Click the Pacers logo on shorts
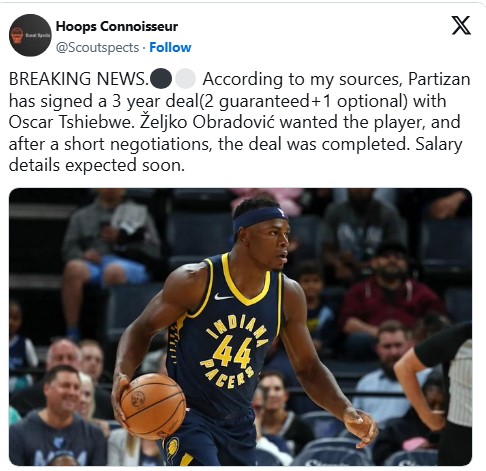 point(172,448)
